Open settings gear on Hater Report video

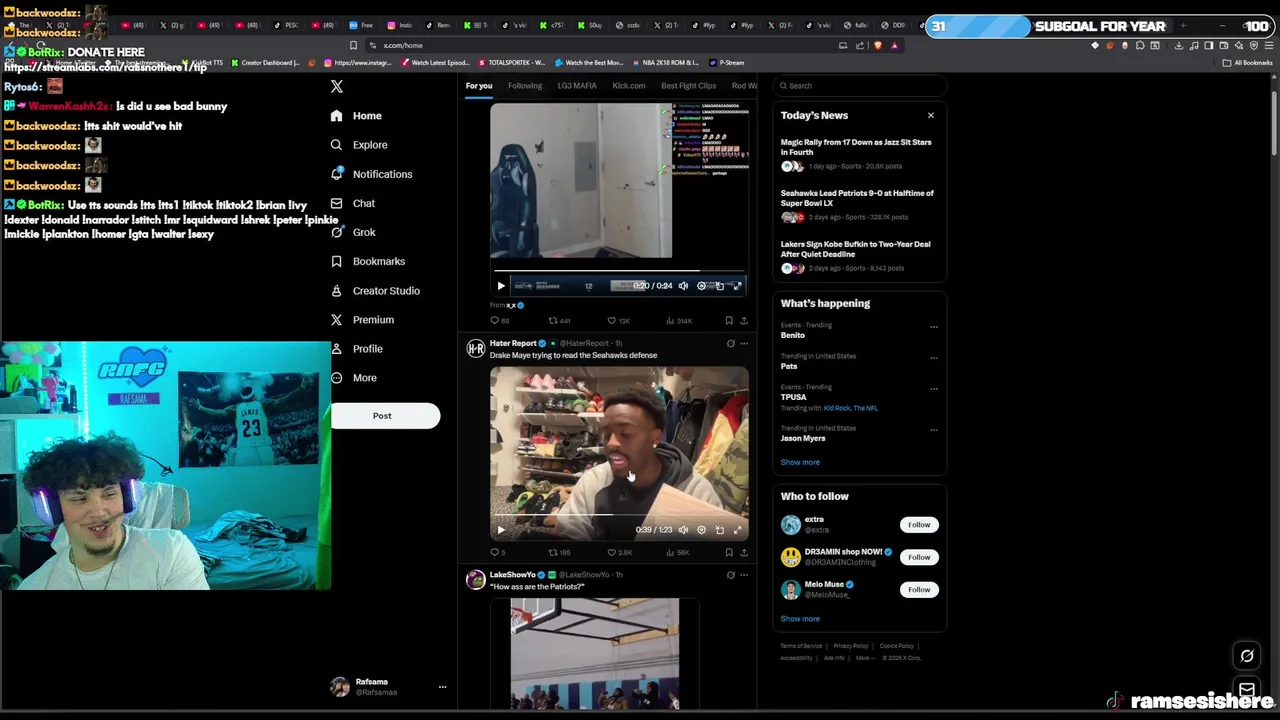coord(701,530)
